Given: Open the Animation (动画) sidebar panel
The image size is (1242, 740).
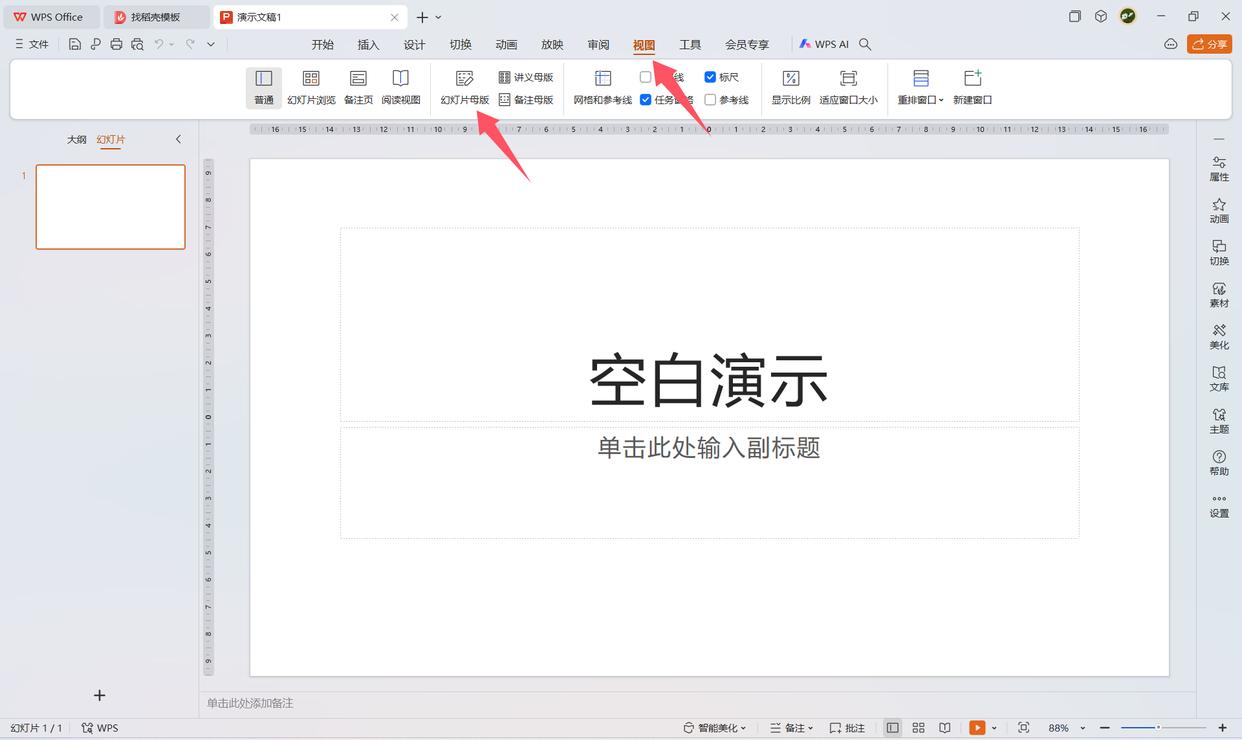Looking at the screenshot, I should pyautogui.click(x=1219, y=210).
